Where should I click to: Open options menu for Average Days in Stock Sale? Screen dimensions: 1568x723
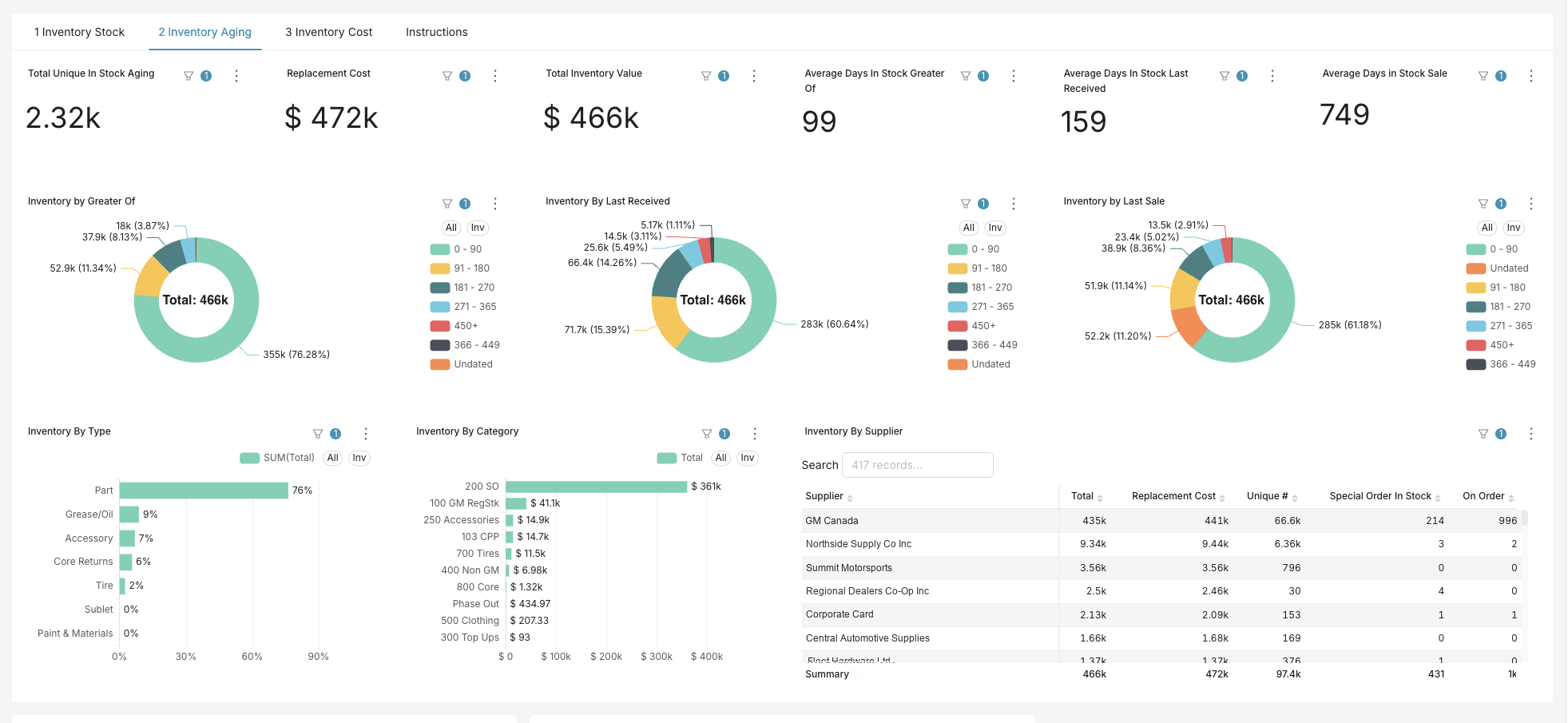[1531, 76]
